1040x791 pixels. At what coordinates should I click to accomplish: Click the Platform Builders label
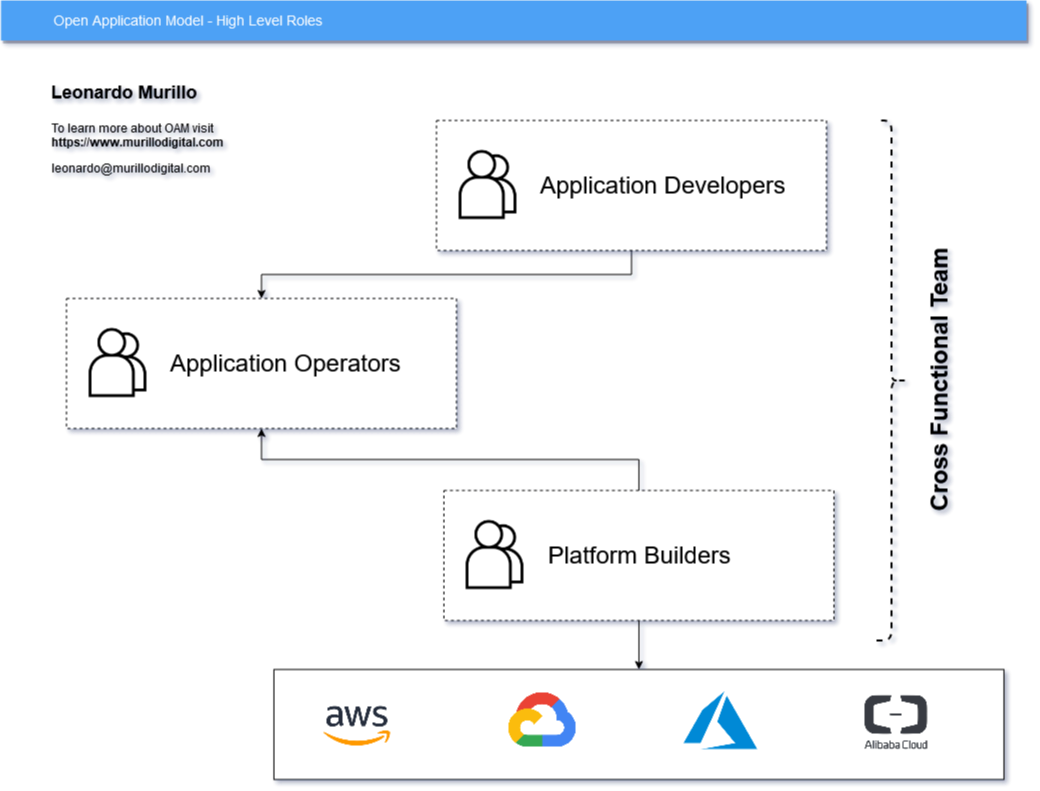tap(639, 555)
